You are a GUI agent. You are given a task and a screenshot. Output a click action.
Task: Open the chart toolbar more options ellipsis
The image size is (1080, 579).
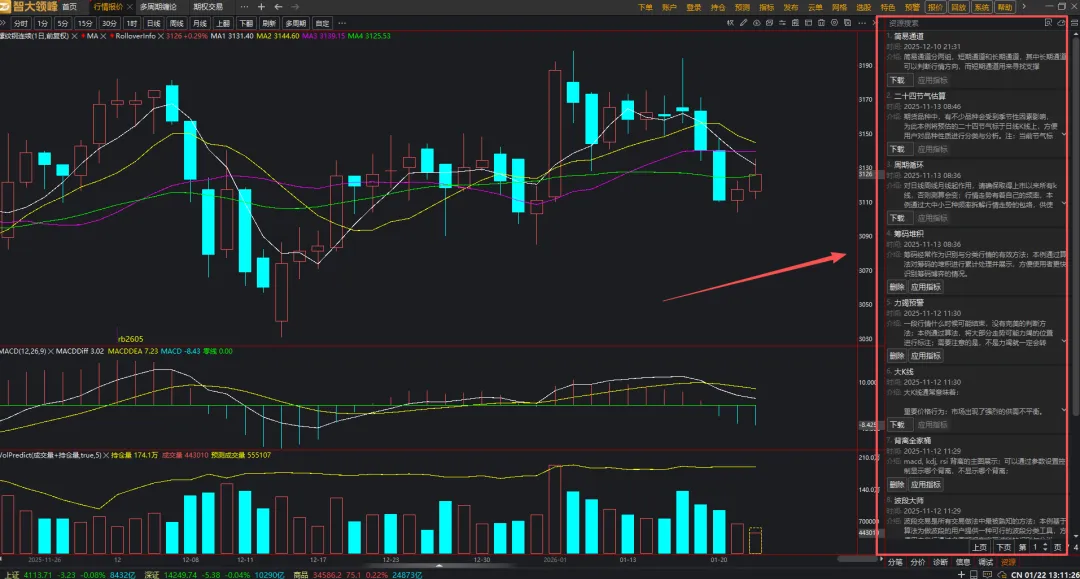click(x=862, y=23)
